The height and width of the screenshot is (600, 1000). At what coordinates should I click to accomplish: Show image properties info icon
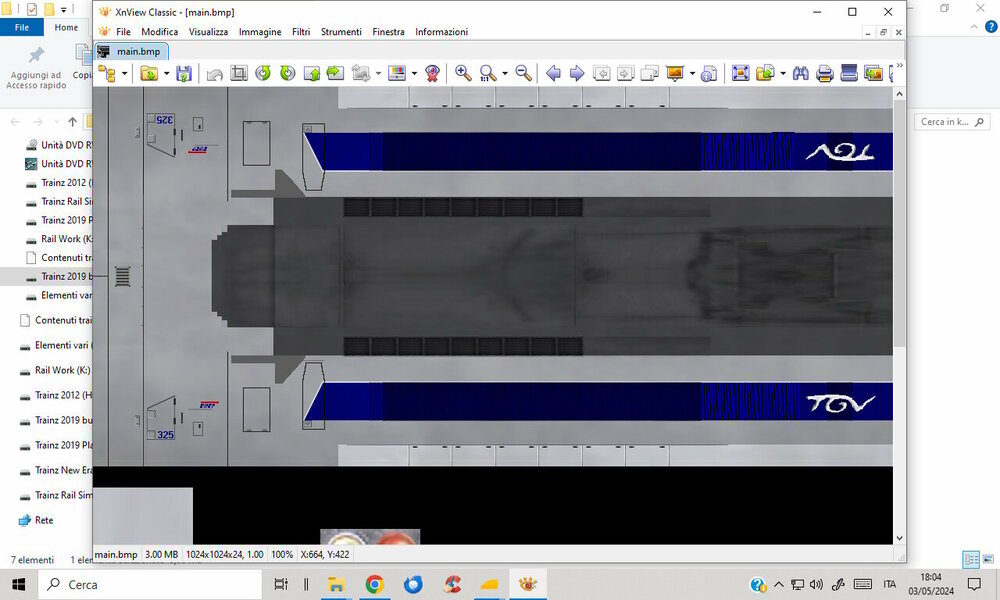click(x=709, y=74)
